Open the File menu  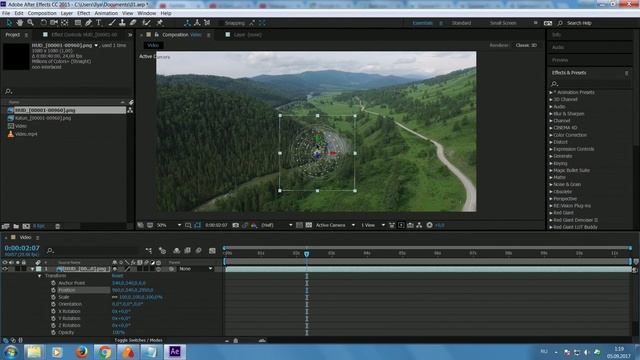click(x=6, y=13)
